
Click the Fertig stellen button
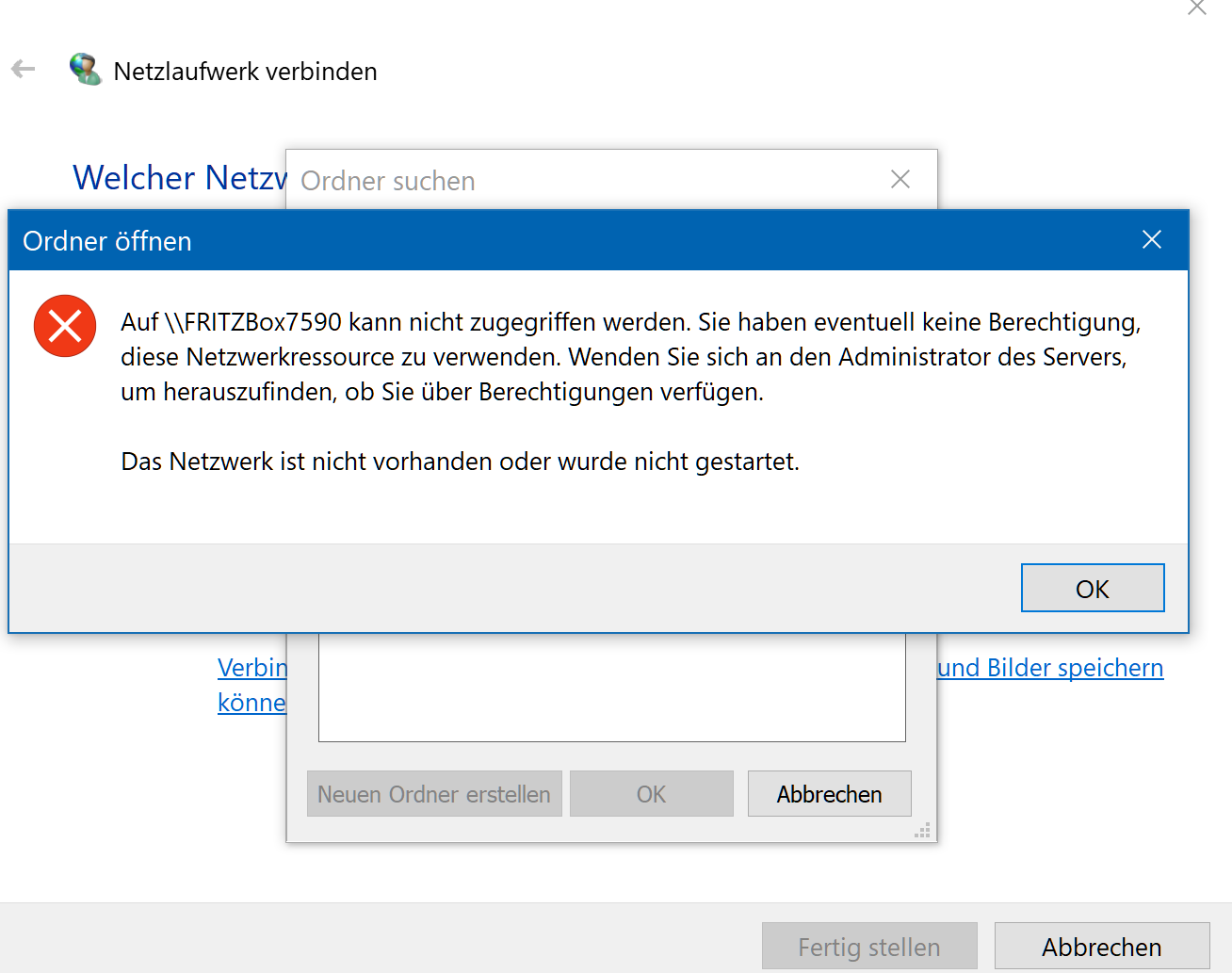(869, 947)
